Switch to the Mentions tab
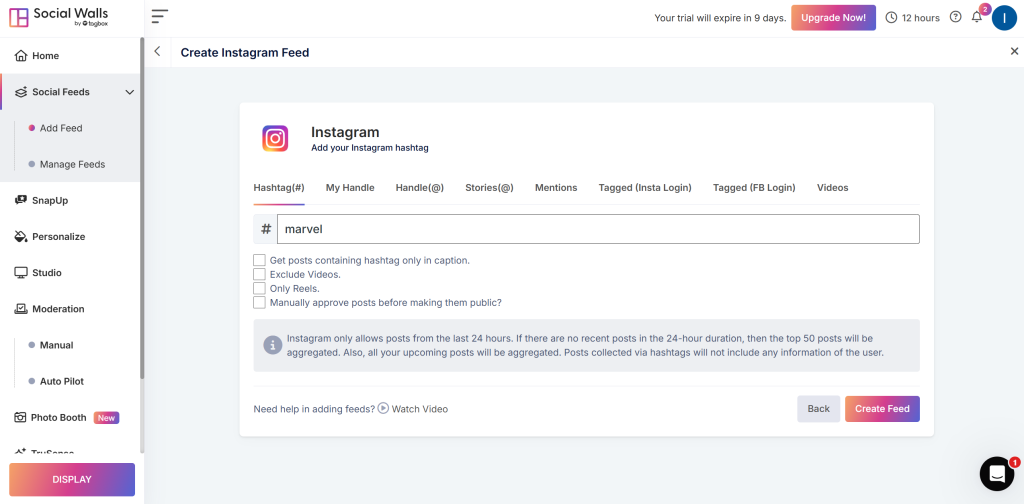 point(556,187)
